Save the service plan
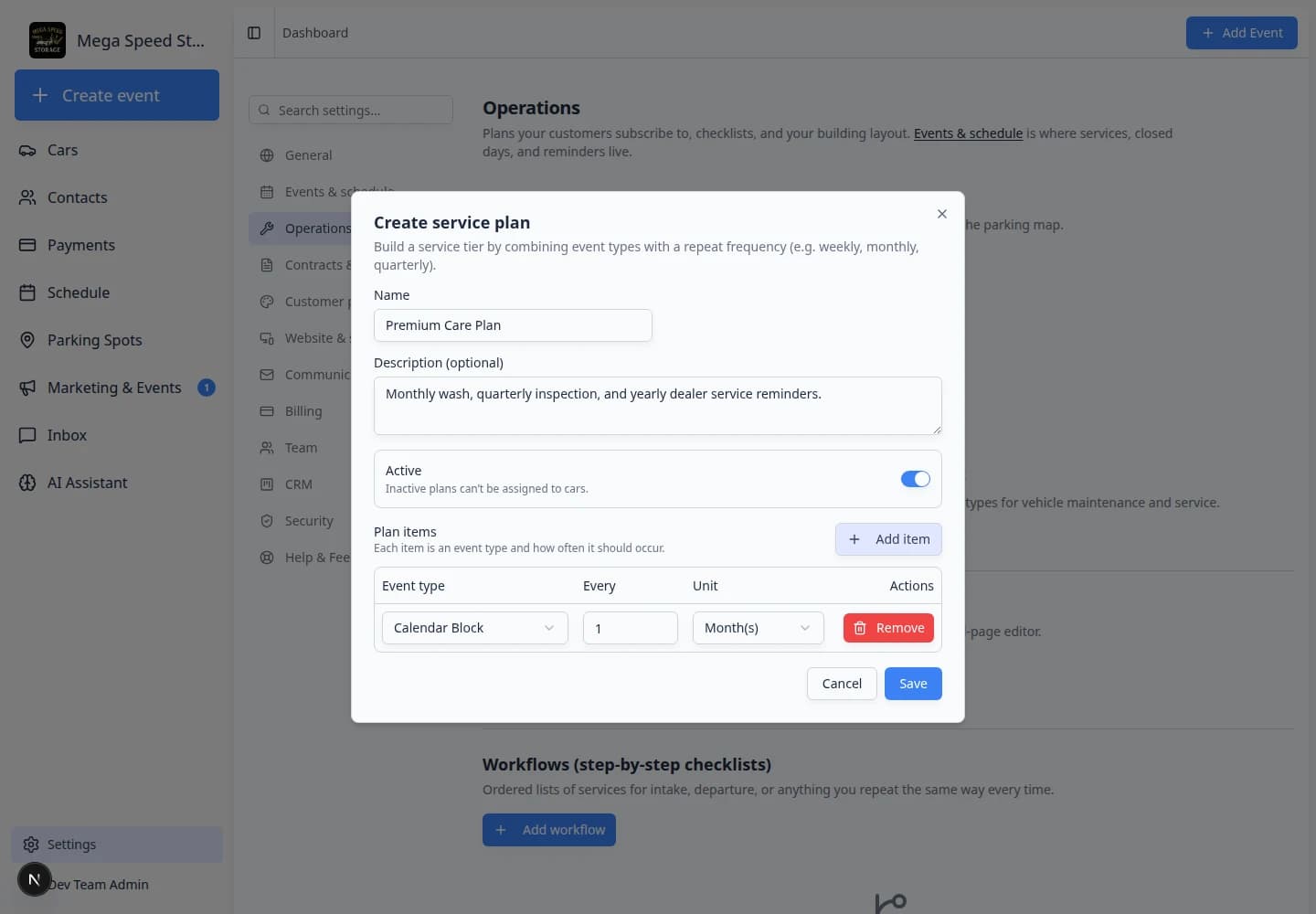Screen dimensions: 1316x914 point(913,684)
